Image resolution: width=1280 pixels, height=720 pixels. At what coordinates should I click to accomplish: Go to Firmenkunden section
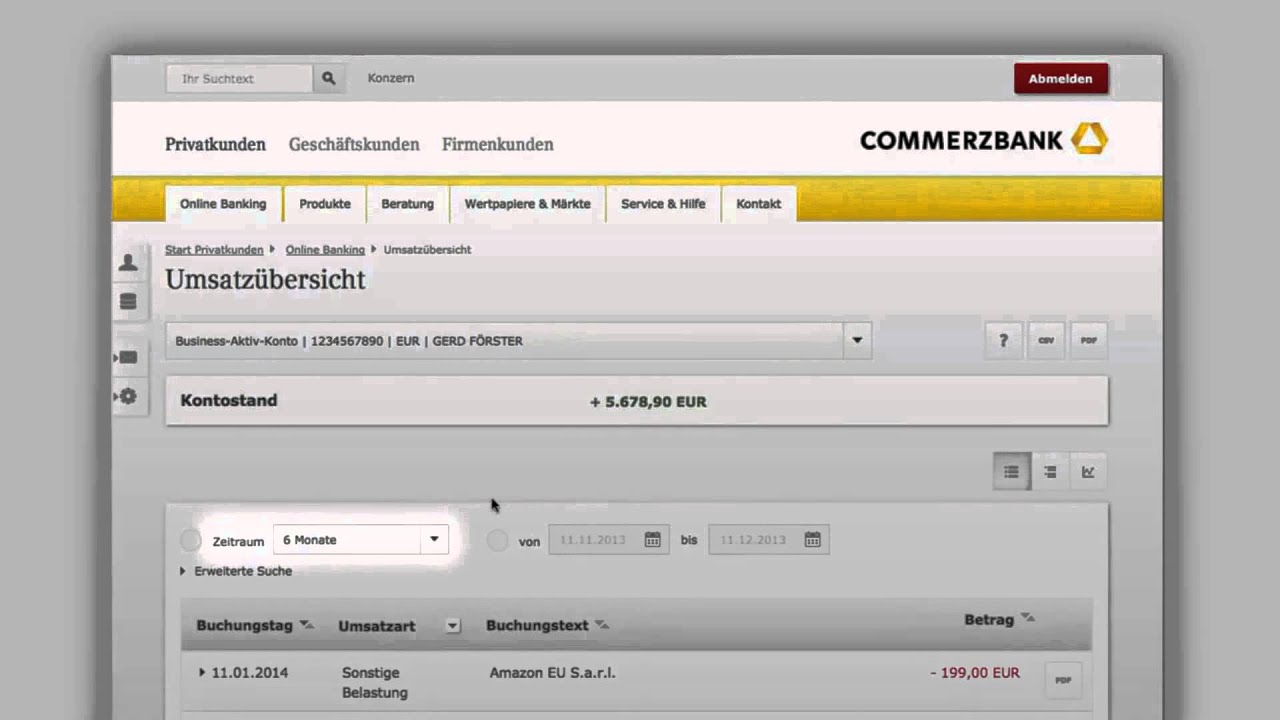(497, 144)
